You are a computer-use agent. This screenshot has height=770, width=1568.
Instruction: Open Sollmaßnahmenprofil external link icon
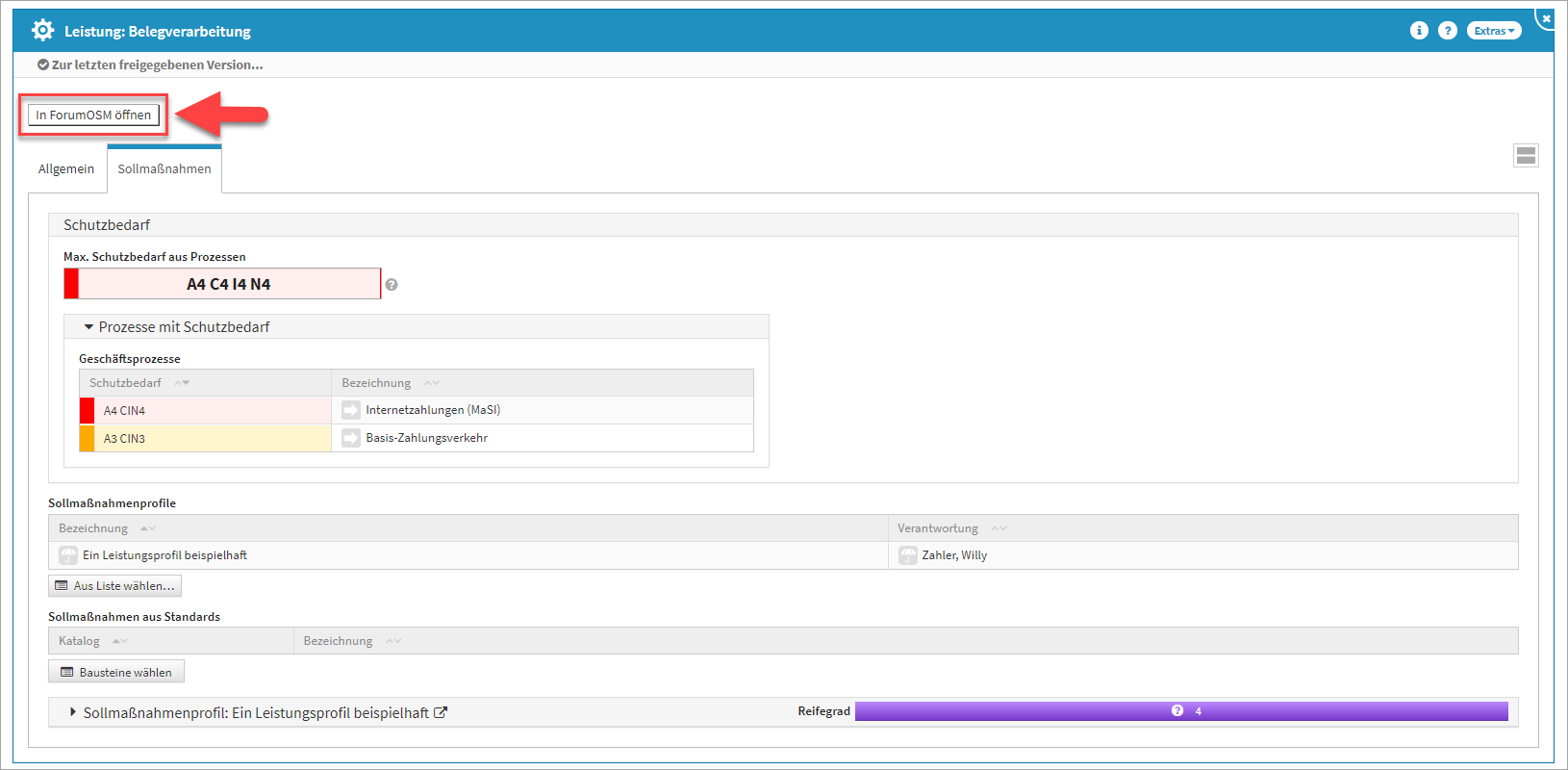click(441, 713)
